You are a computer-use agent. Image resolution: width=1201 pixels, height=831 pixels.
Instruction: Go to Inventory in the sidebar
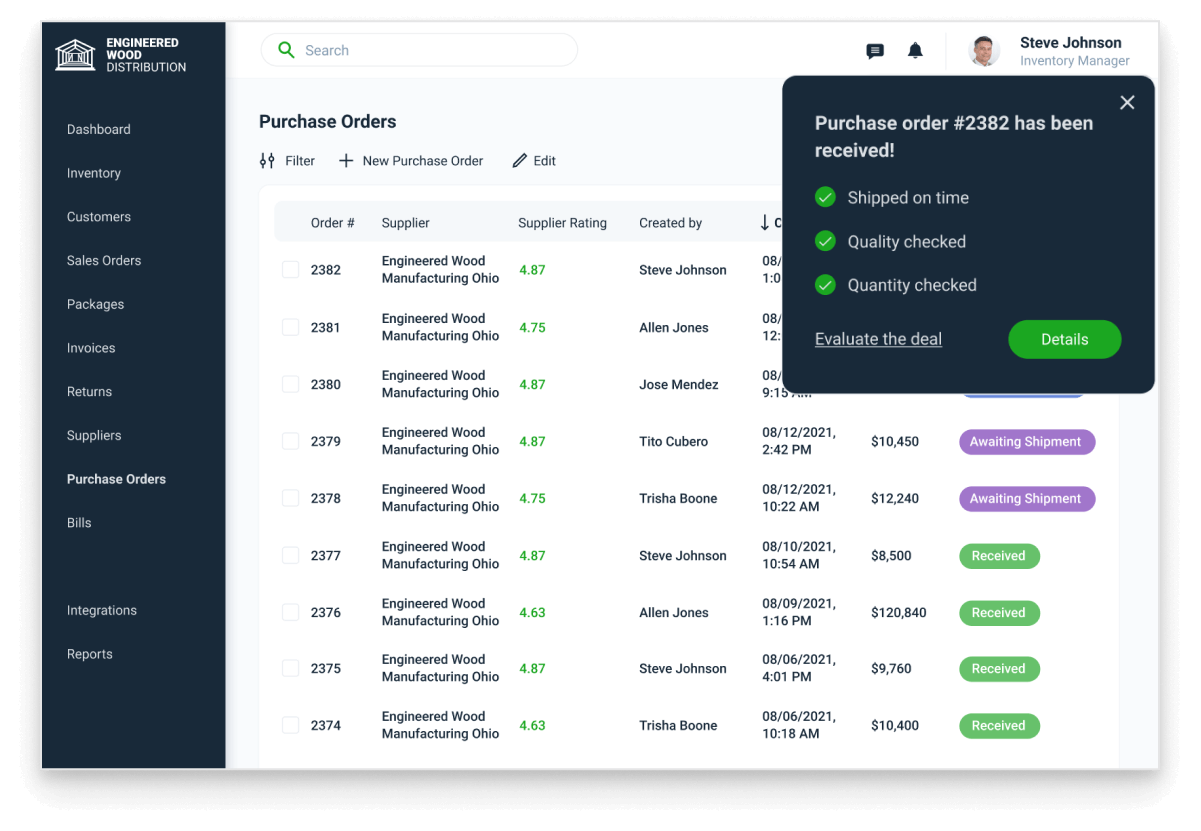pyautogui.click(x=94, y=173)
